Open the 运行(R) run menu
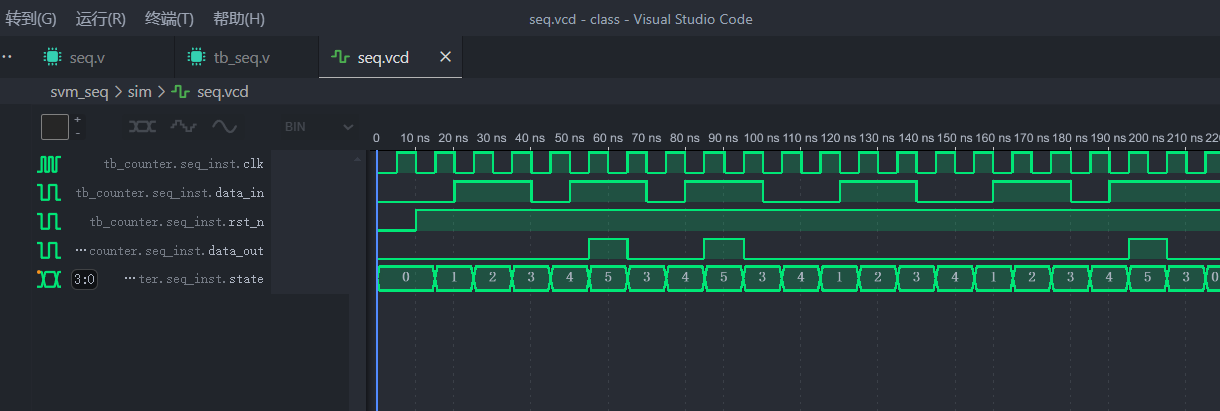The width and height of the screenshot is (1220, 411). point(101,19)
